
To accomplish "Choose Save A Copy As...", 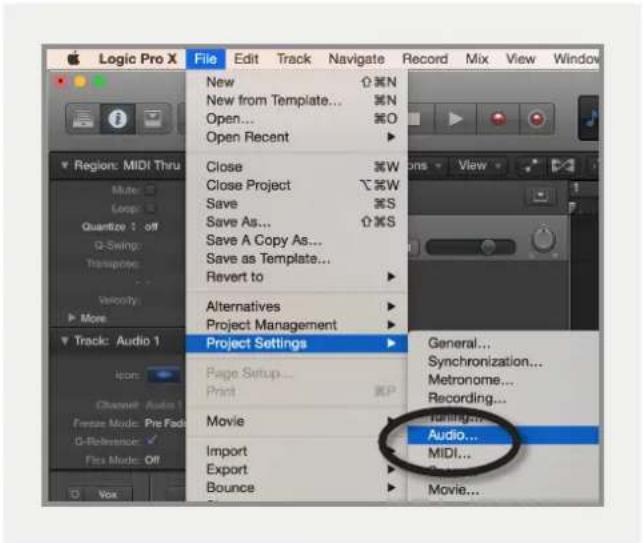I will (296, 240).
